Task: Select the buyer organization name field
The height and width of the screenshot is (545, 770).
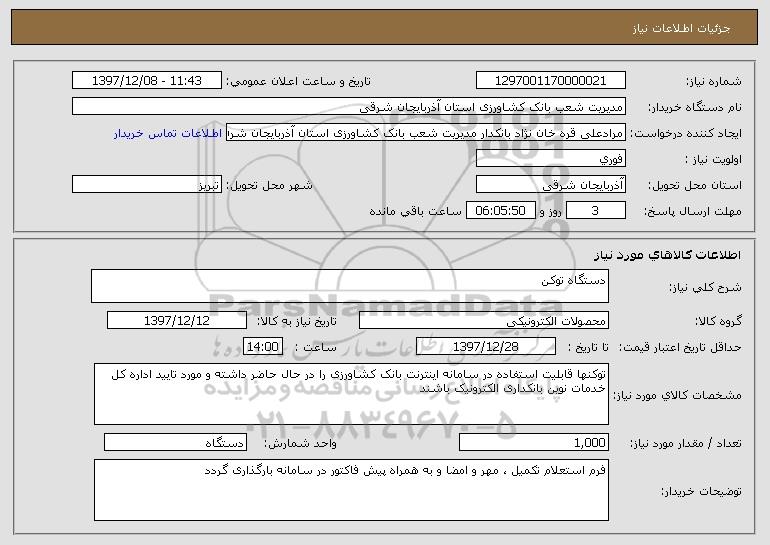Action: (x=349, y=107)
